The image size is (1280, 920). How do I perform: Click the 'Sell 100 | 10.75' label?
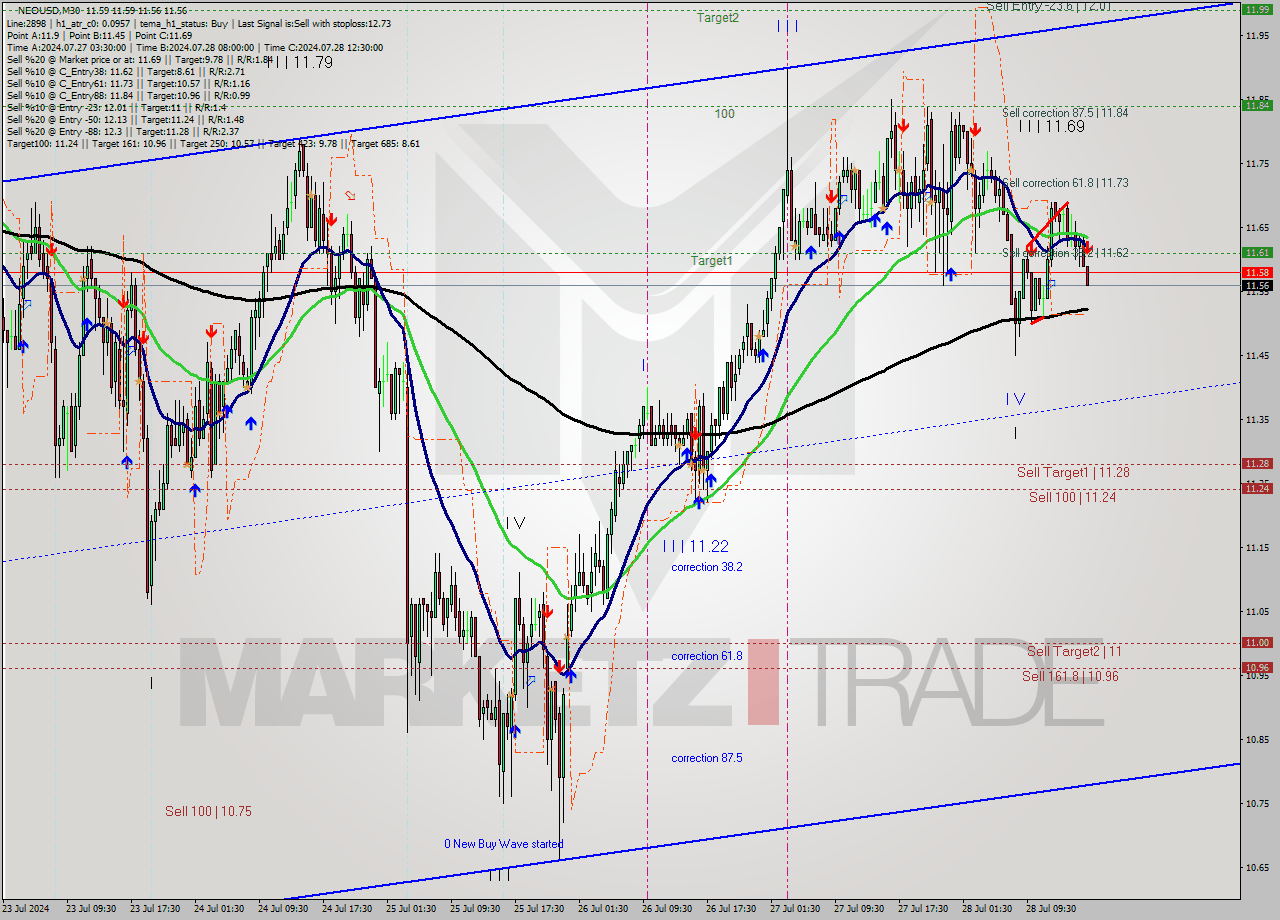point(208,811)
